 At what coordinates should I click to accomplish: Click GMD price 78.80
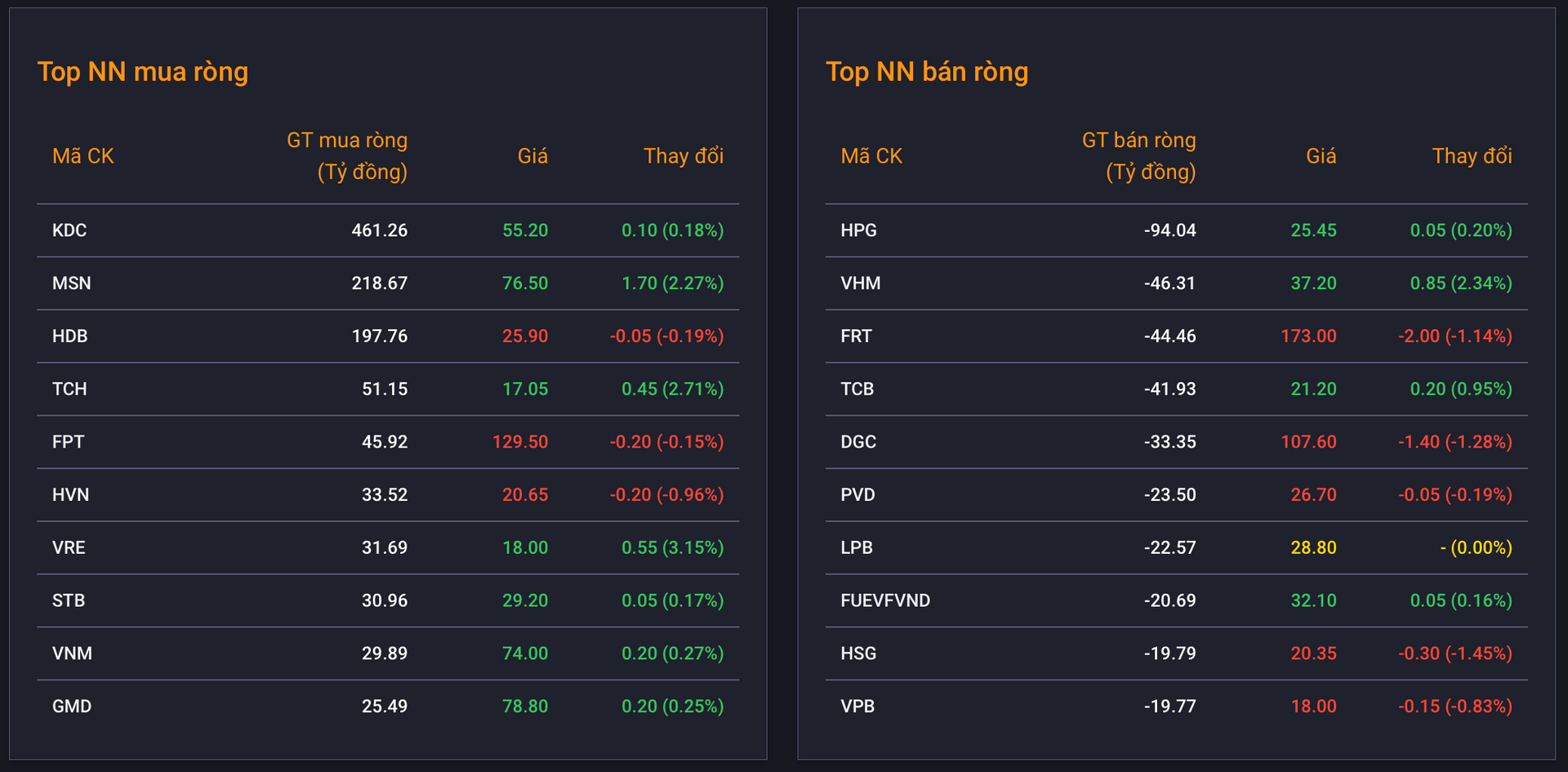click(525, 706)
